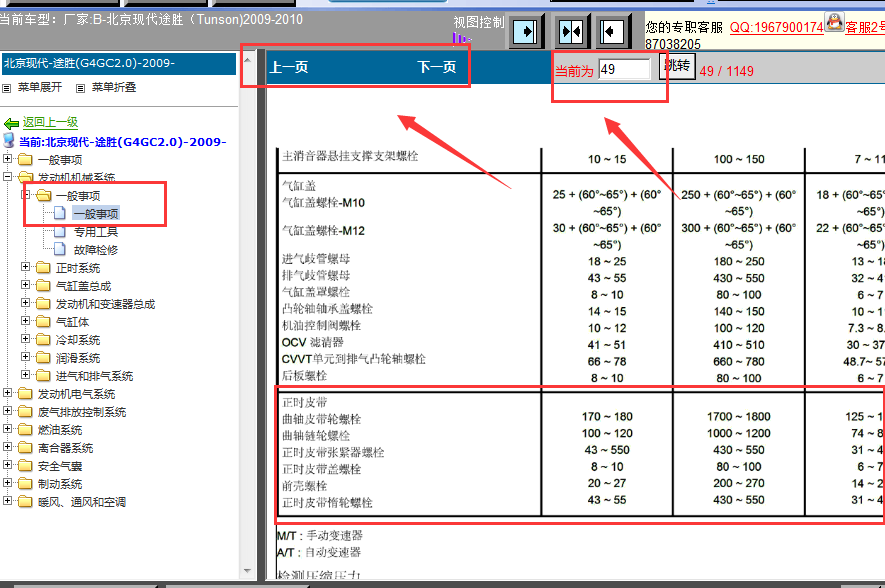Screen dimensions: 885x588
Task: Click the QQ penguin customer service icon
Action: (x=834, y=23)
